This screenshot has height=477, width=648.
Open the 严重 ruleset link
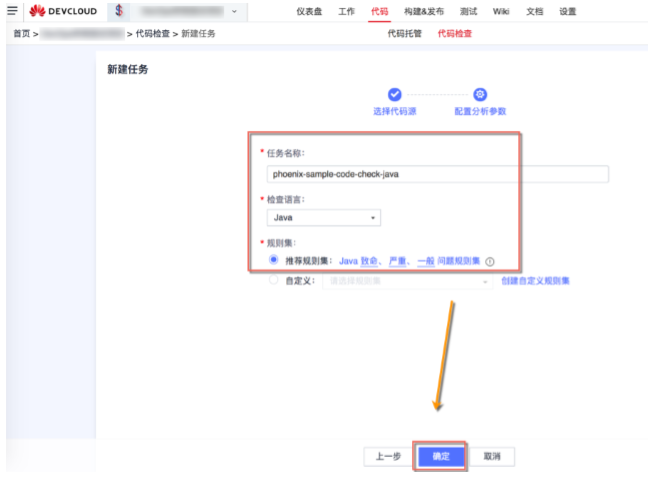click(x=397, y=261)
